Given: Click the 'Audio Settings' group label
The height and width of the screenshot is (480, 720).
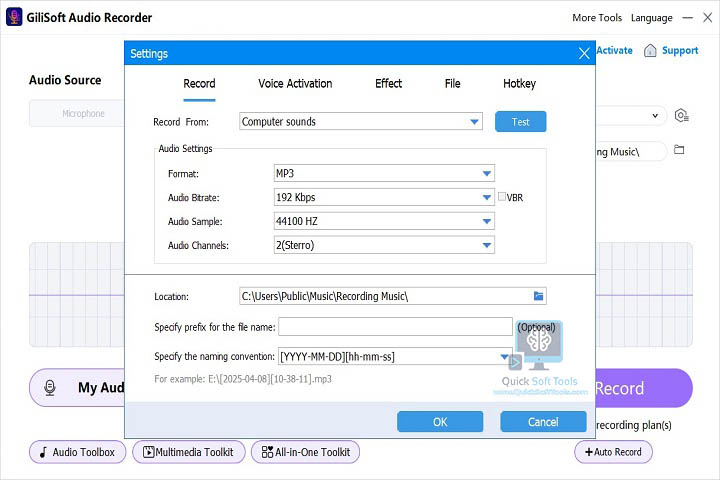Looking at the screenshot, I should [186, 148].
